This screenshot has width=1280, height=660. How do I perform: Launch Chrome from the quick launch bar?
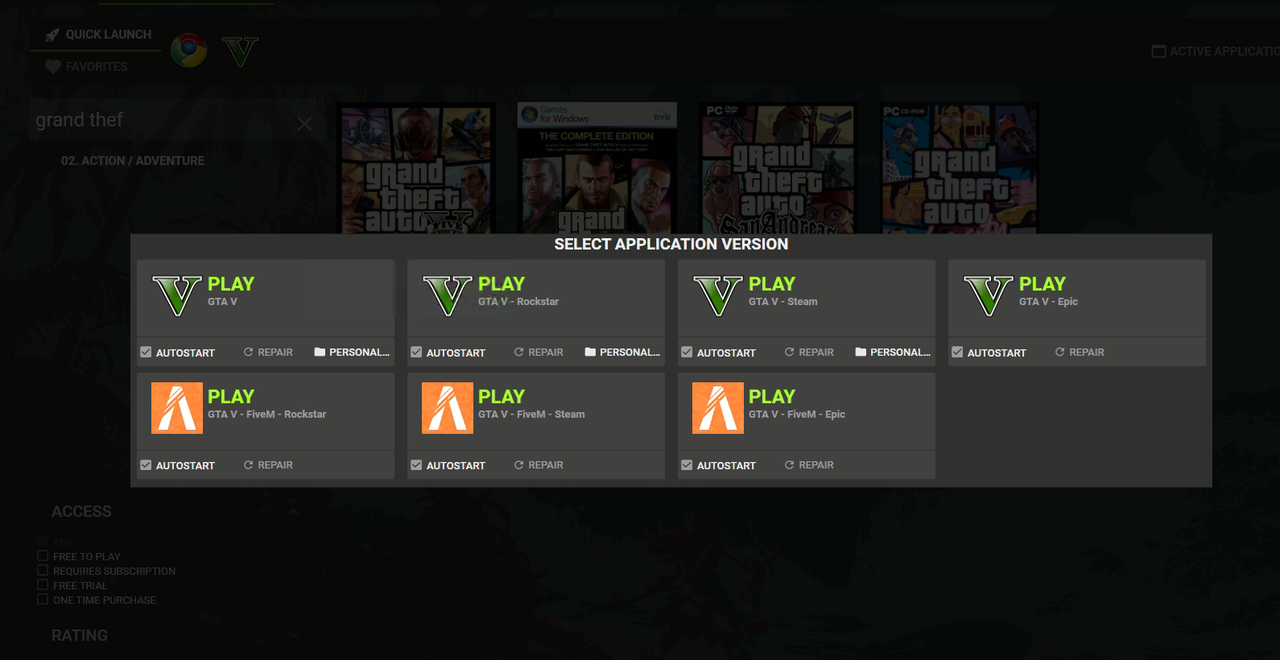(x=188, y=50)
